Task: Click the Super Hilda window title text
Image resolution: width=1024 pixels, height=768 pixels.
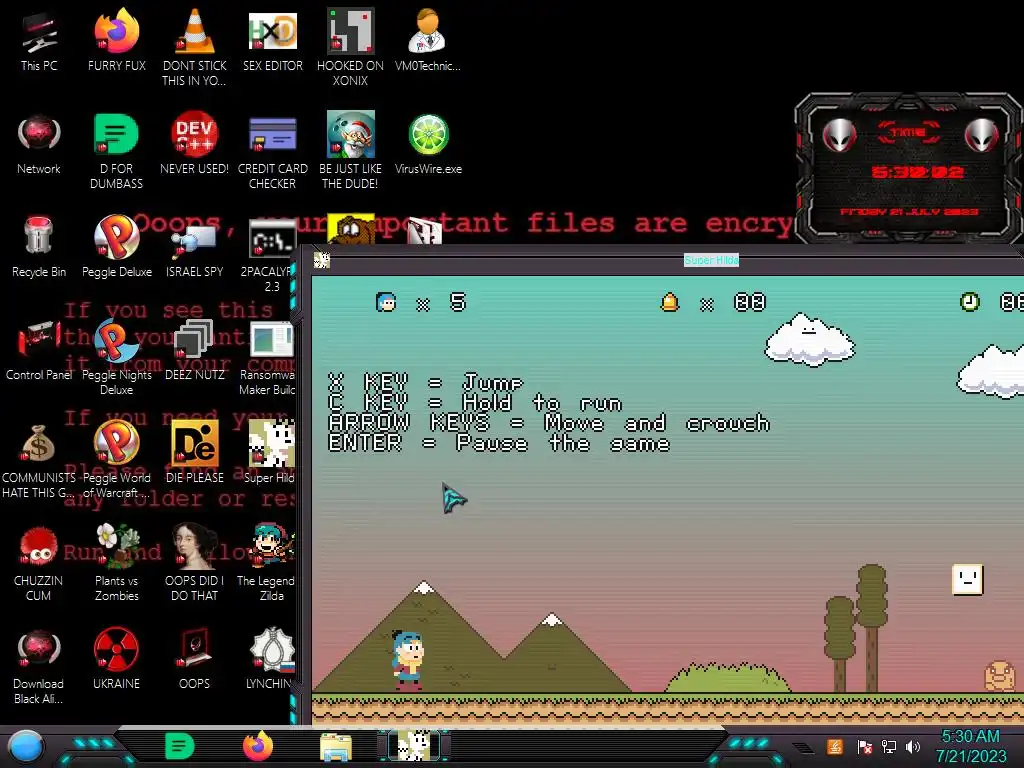Action: pos(711,260)
